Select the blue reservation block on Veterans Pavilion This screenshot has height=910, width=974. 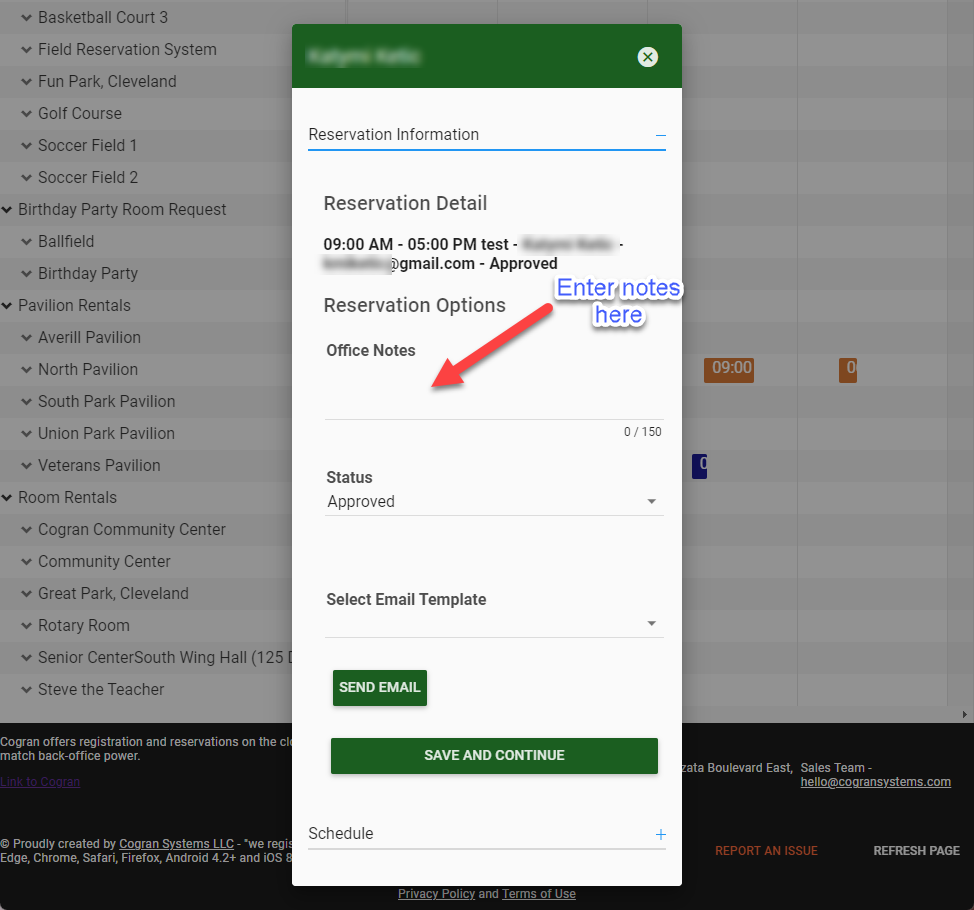point(700,465)
